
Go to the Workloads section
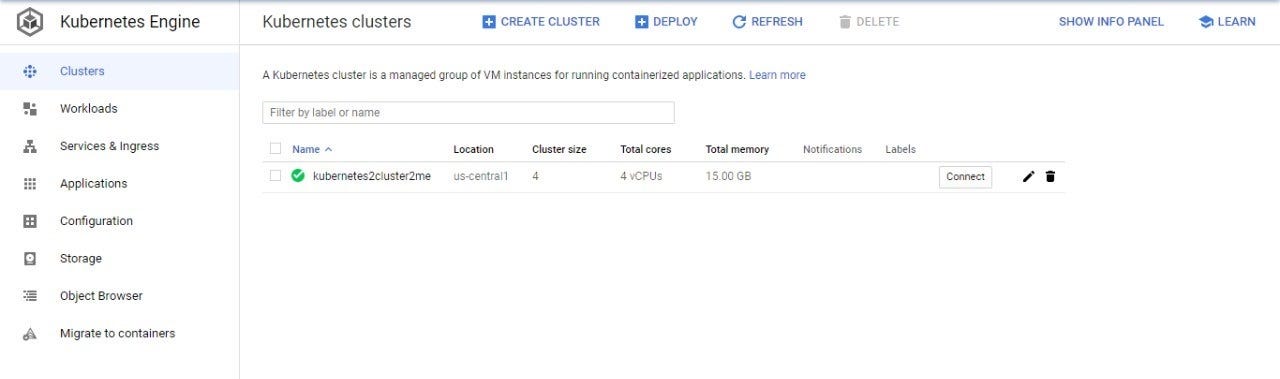pyautogui.click(x=88, y=109)
